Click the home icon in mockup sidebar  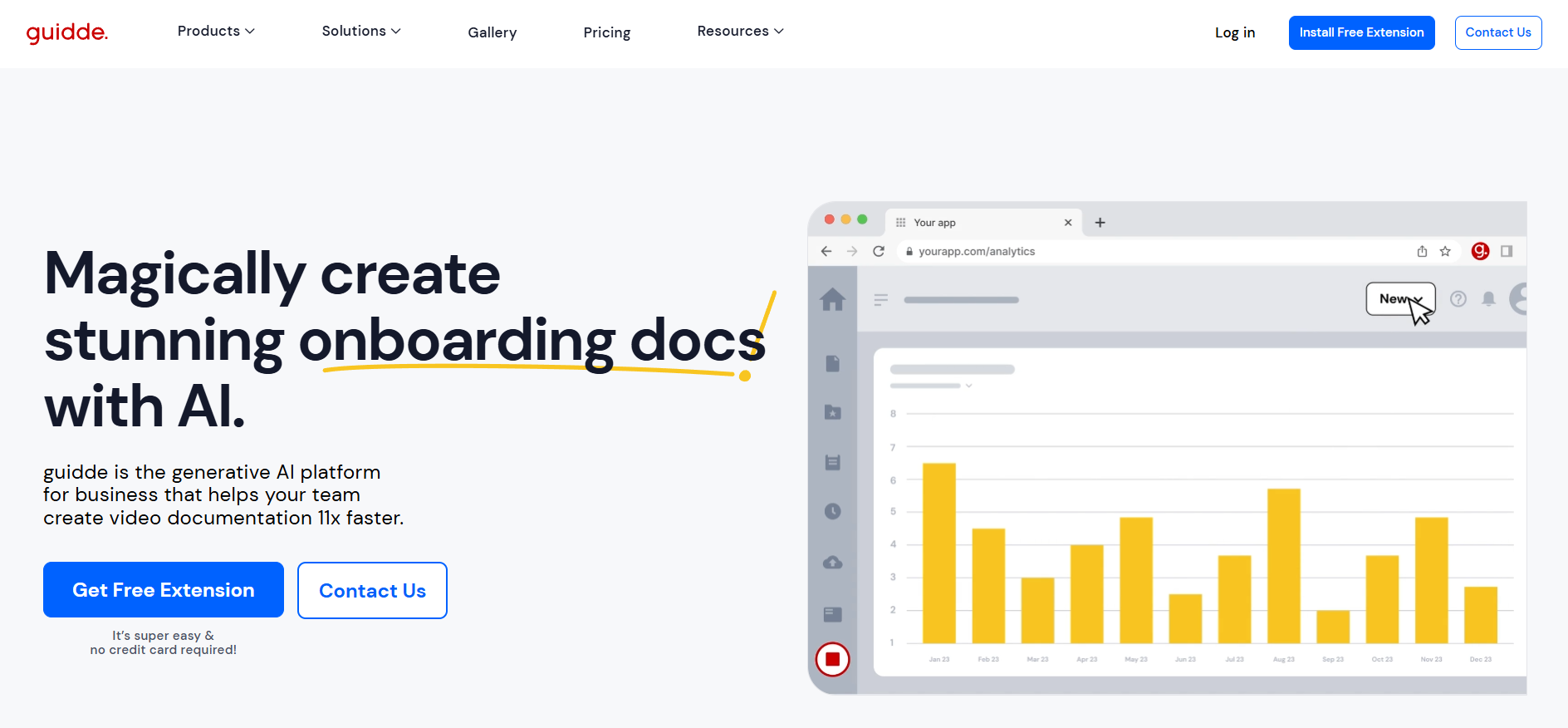click(832, 299)
